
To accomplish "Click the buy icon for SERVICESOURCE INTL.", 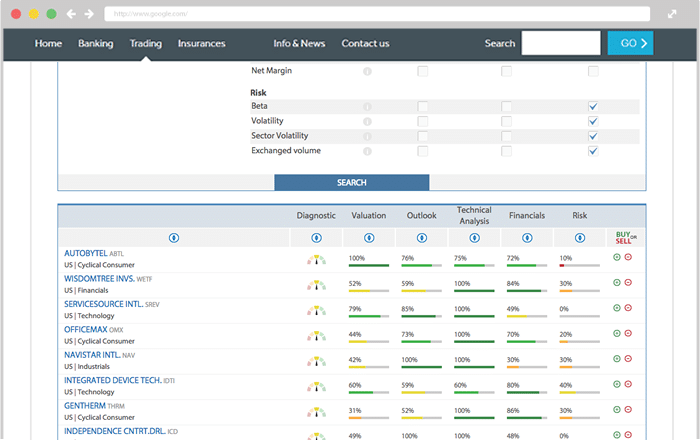I will tap(617, 308).
